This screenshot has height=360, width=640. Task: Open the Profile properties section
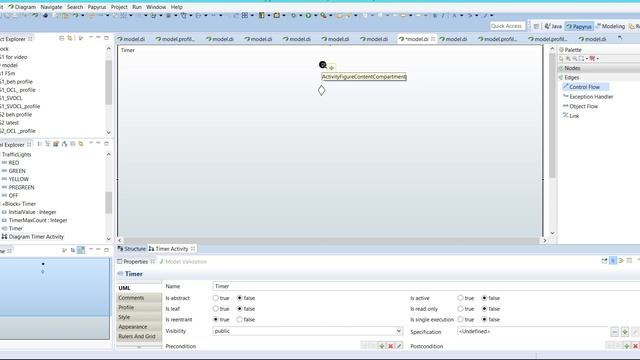pos(139,307)
